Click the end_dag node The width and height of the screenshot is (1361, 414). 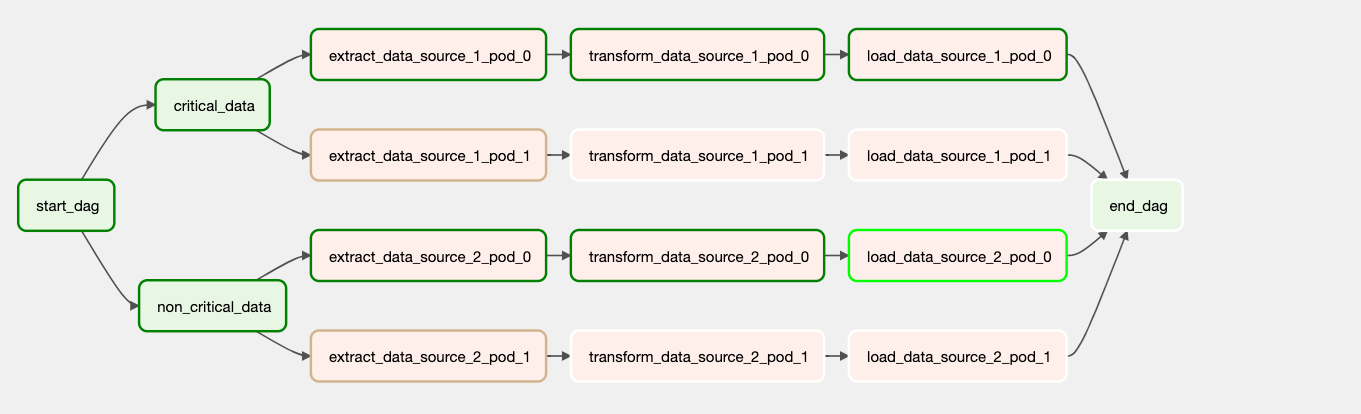[x=1137, y=205]
